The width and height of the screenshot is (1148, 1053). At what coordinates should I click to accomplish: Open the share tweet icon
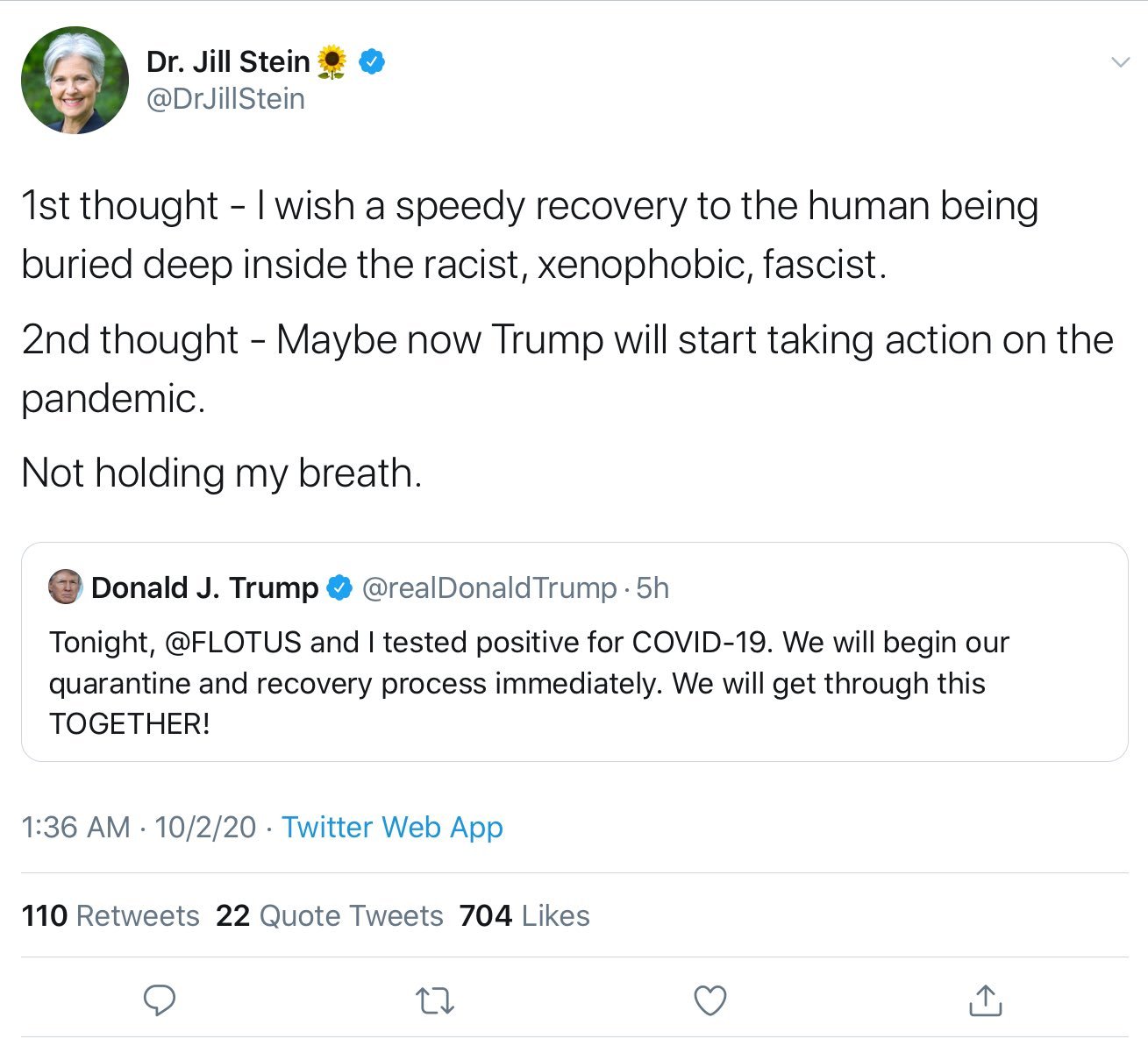[985, 1000]
